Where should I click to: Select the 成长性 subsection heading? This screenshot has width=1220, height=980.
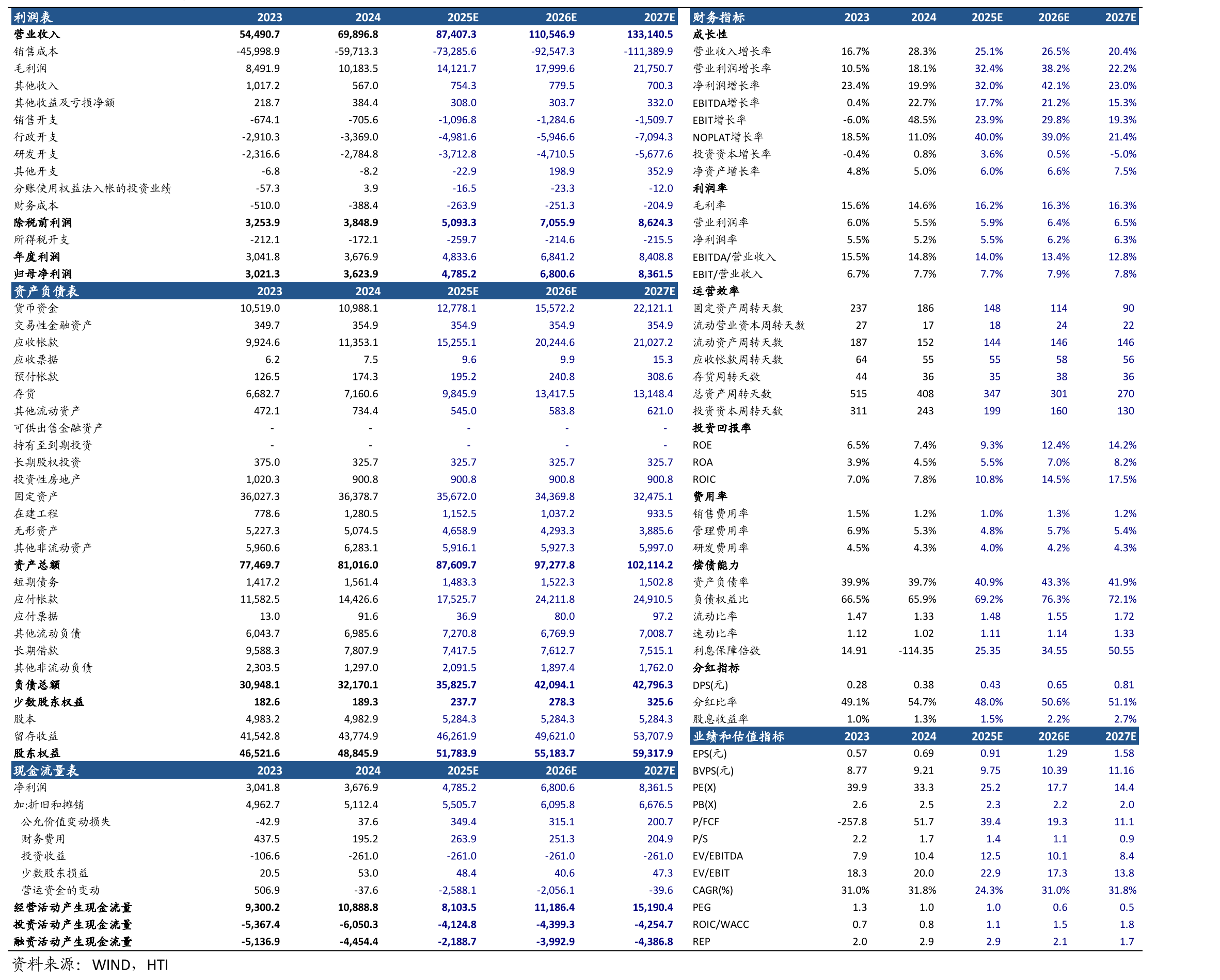pos(710,35)
